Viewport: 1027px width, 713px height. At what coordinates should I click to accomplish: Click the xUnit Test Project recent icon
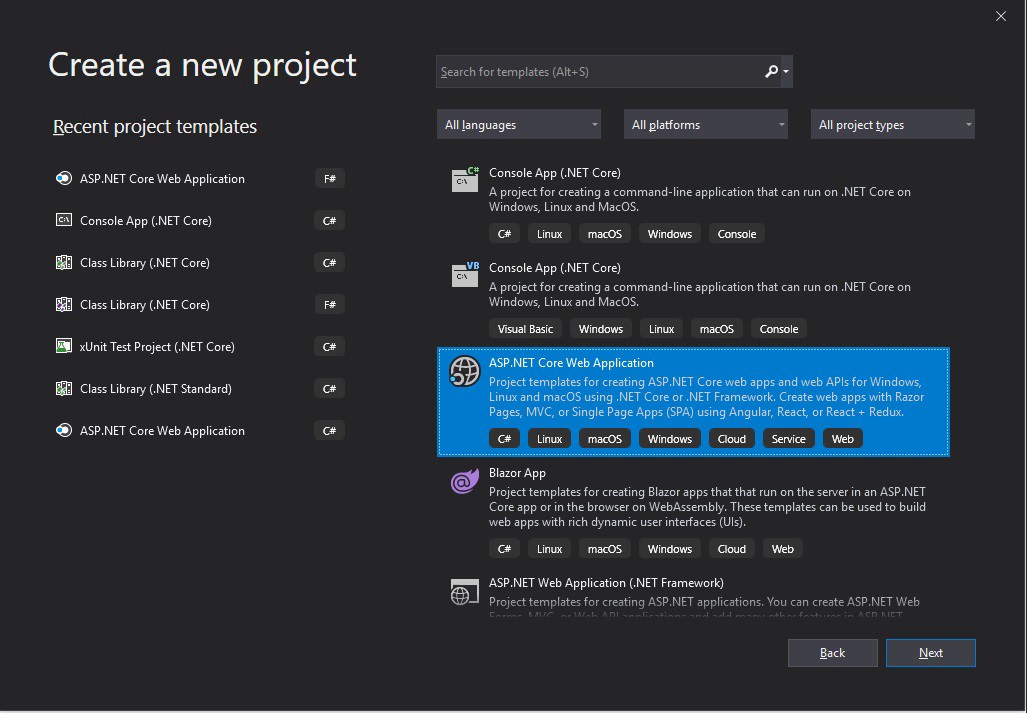click(64, 347)
